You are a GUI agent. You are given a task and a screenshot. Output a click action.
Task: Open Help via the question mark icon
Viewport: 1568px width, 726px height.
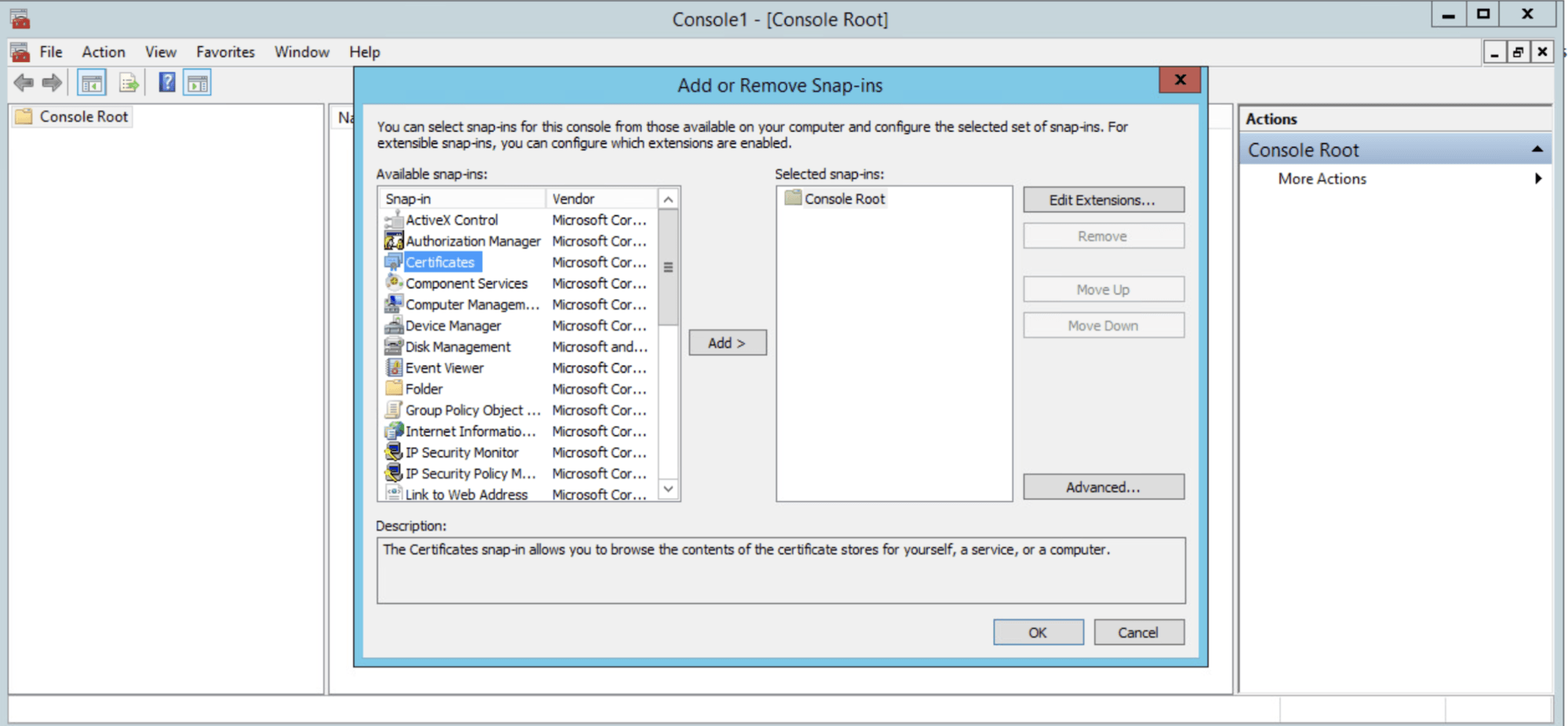[167, 82]
